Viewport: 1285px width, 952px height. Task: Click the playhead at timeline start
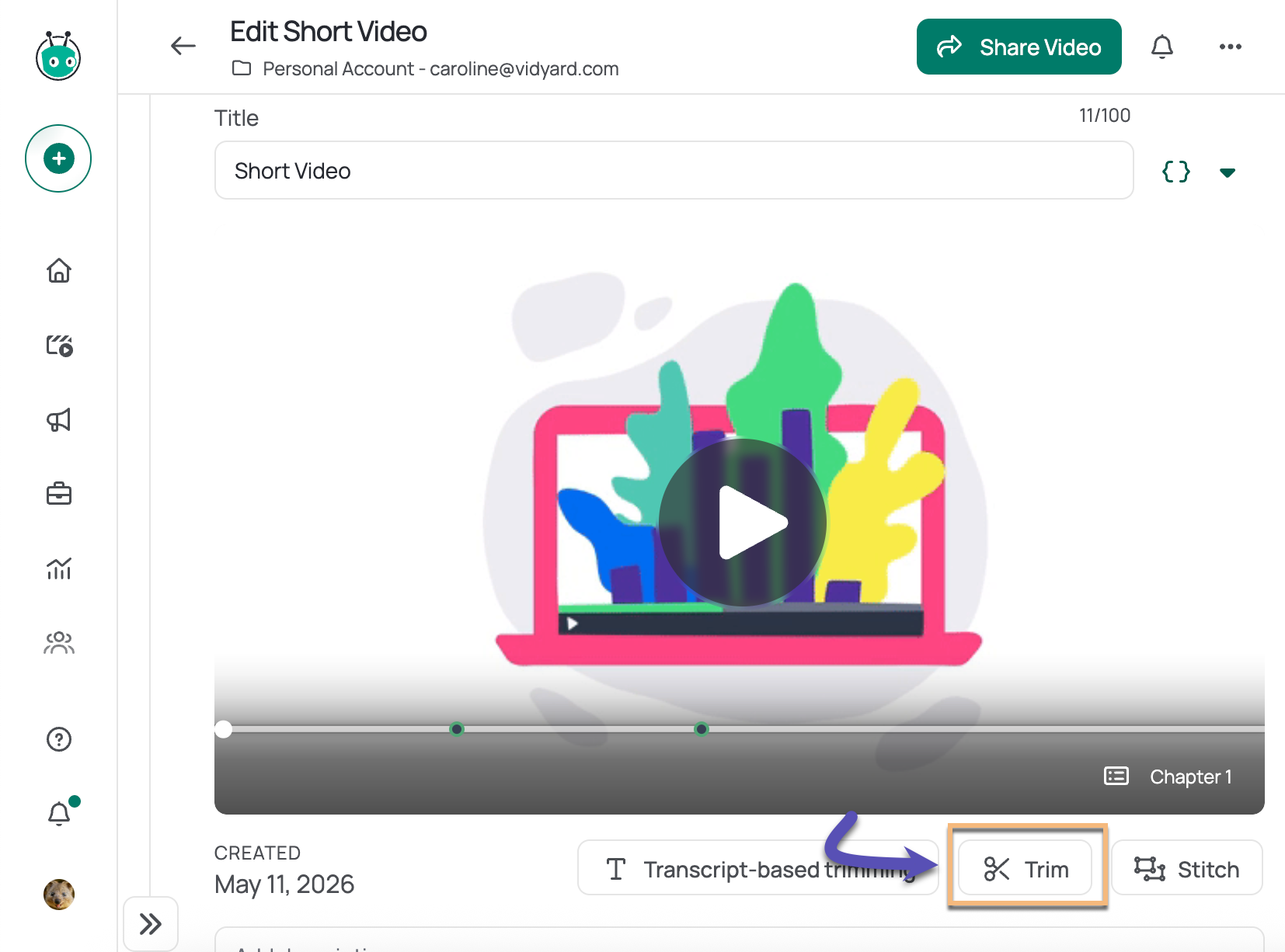coord(224,729)
